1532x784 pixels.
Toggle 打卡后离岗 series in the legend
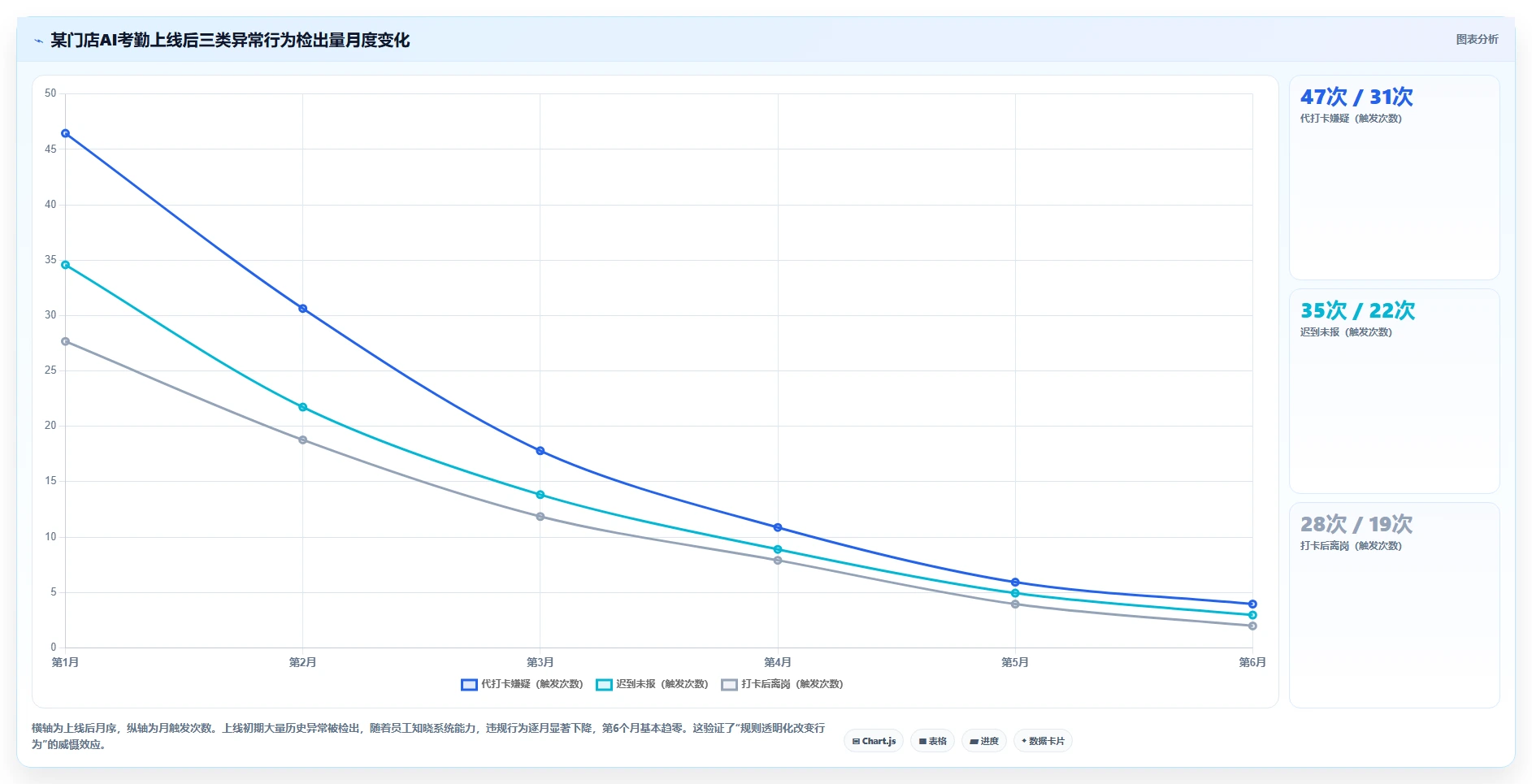coord(782,684)
